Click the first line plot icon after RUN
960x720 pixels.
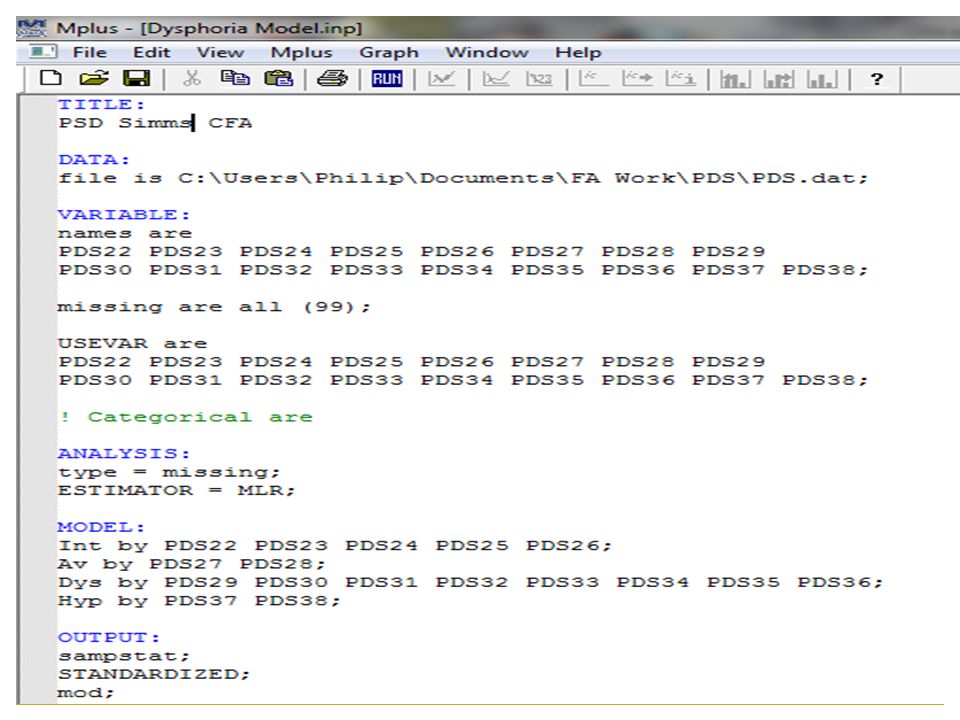pos(441,78)
